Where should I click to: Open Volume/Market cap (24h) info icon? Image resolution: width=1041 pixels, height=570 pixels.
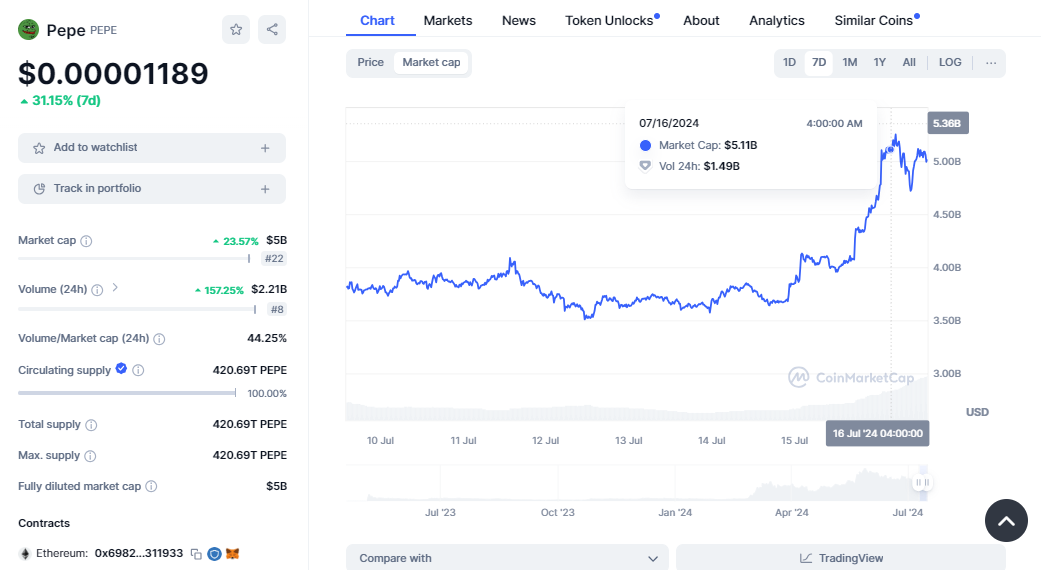point(159,339)
